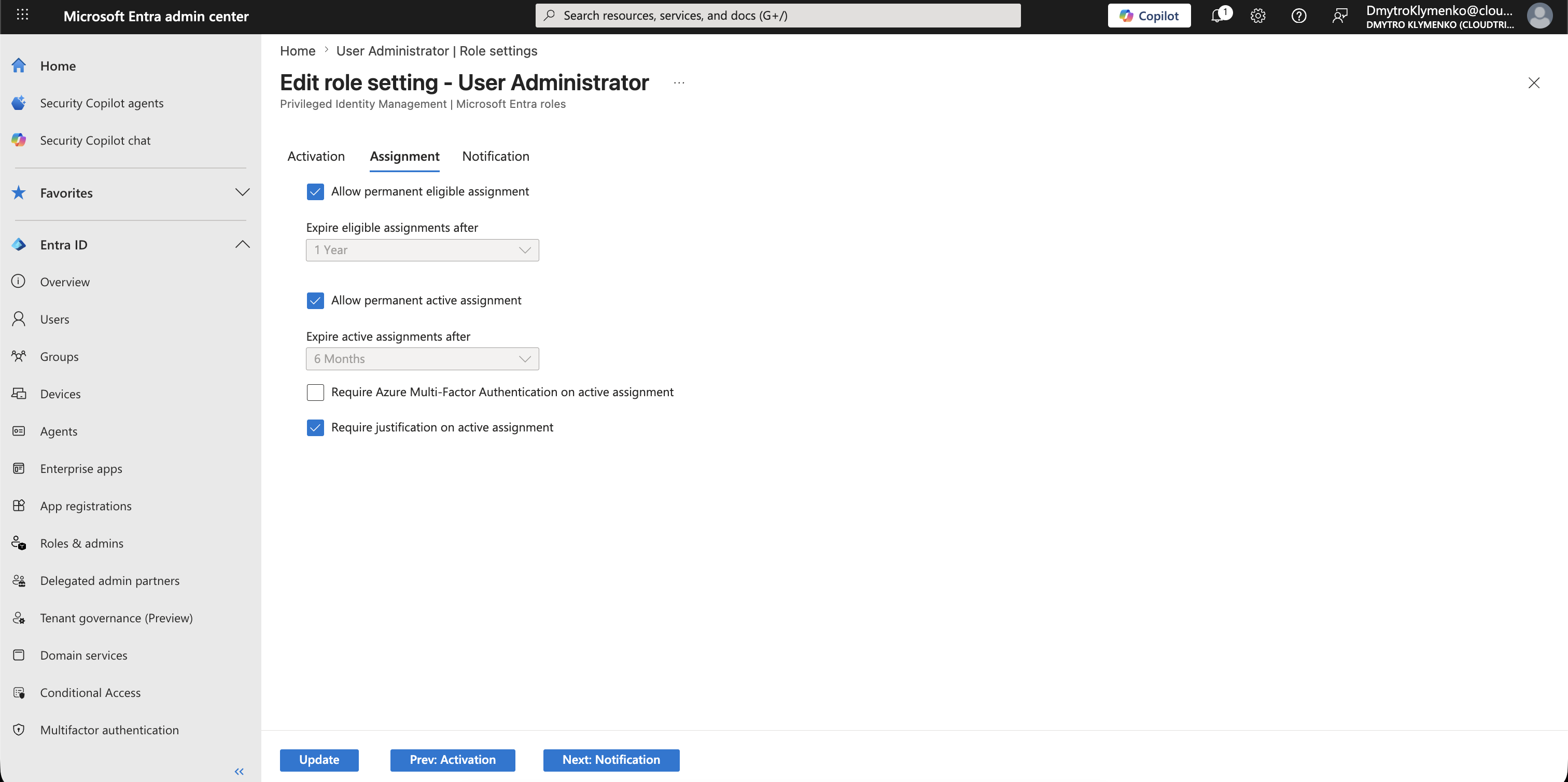Open the feedback icon in header

point(1339,16)
